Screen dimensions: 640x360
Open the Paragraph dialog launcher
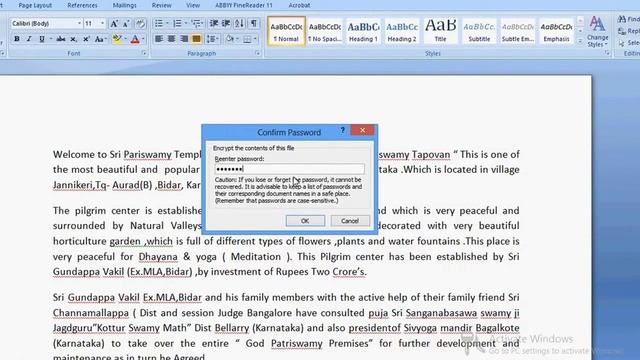pos(258,53)
